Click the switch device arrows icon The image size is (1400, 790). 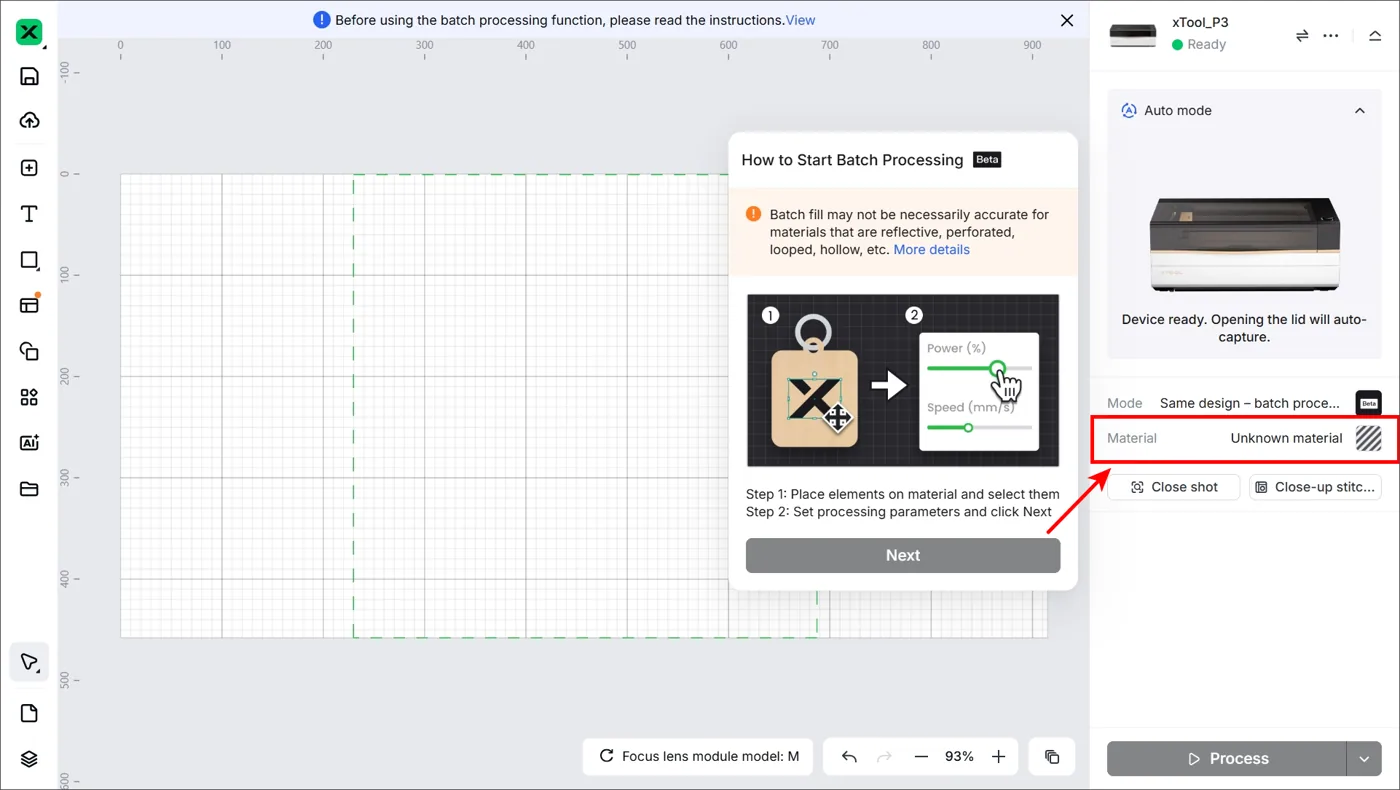pos(1302,35)
